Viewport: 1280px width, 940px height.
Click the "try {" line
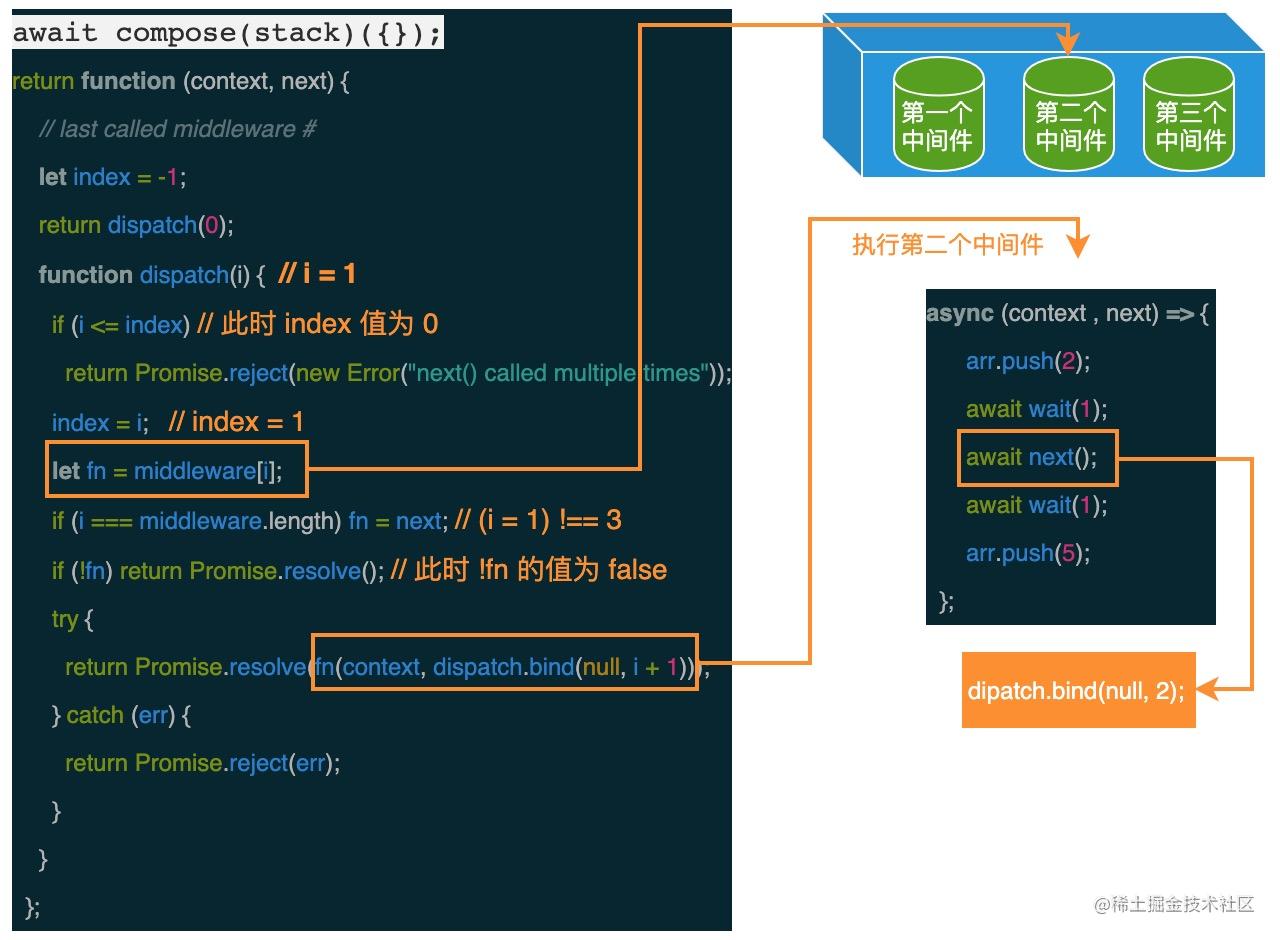point(72,619)
